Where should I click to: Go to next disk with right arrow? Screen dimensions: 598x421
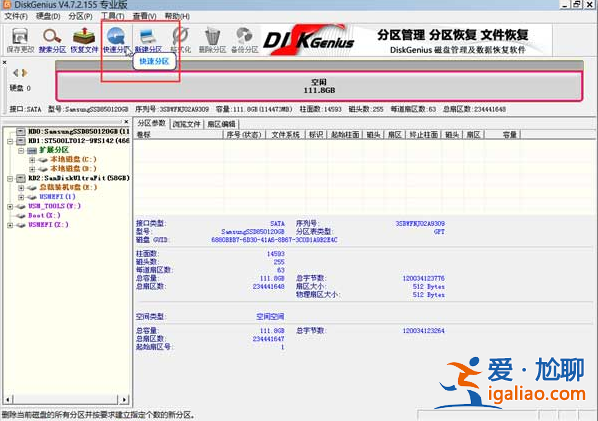point(24,72)
